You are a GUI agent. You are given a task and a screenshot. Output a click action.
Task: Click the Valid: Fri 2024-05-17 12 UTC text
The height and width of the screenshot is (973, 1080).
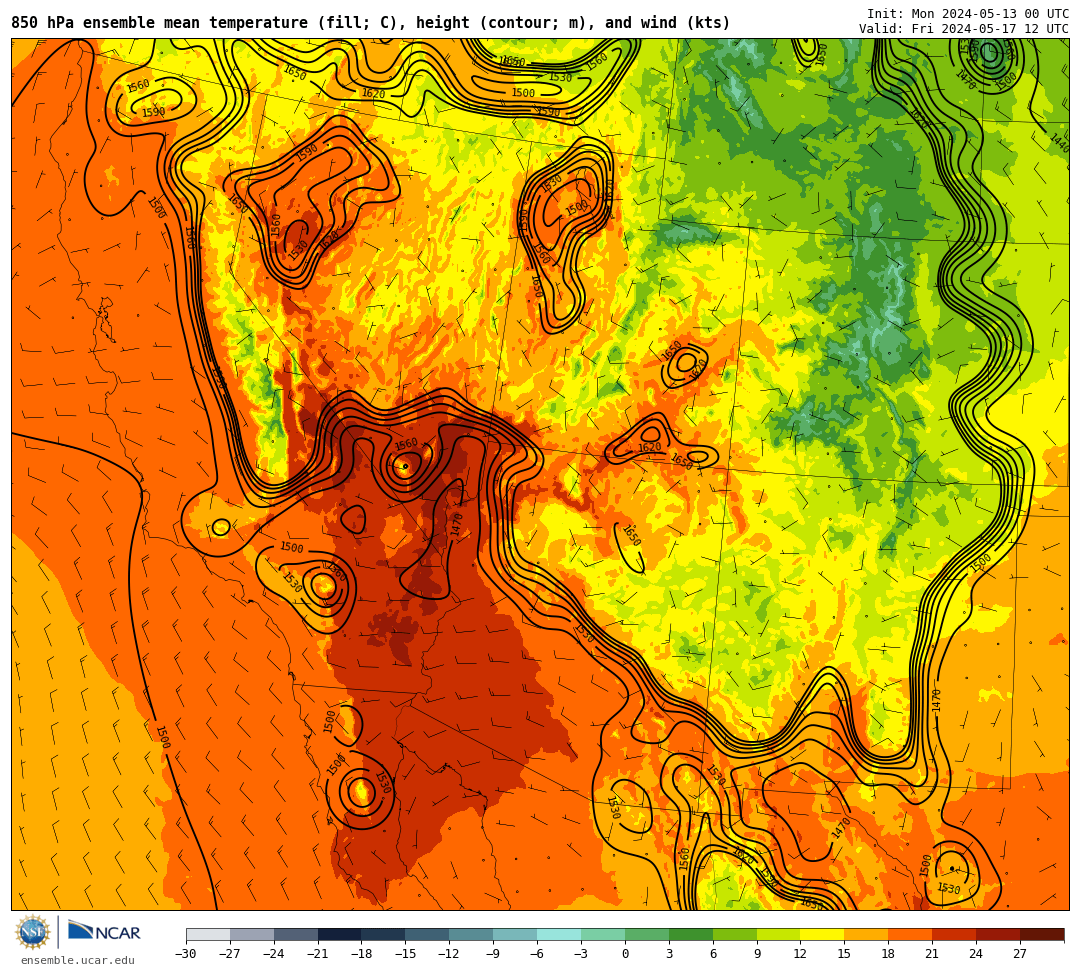click(x=963, y=28)
